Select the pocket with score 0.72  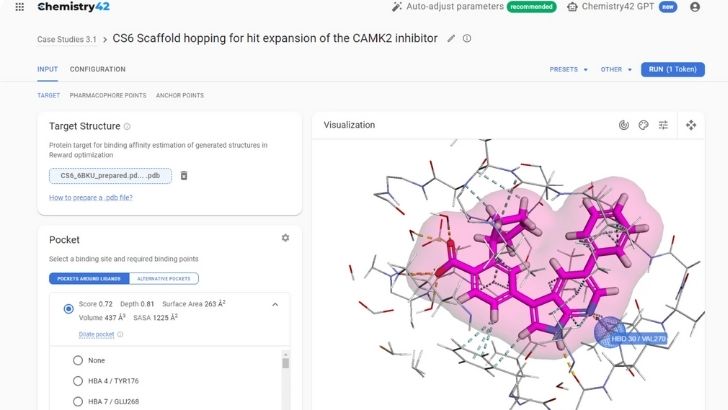[x=68, y=310]
